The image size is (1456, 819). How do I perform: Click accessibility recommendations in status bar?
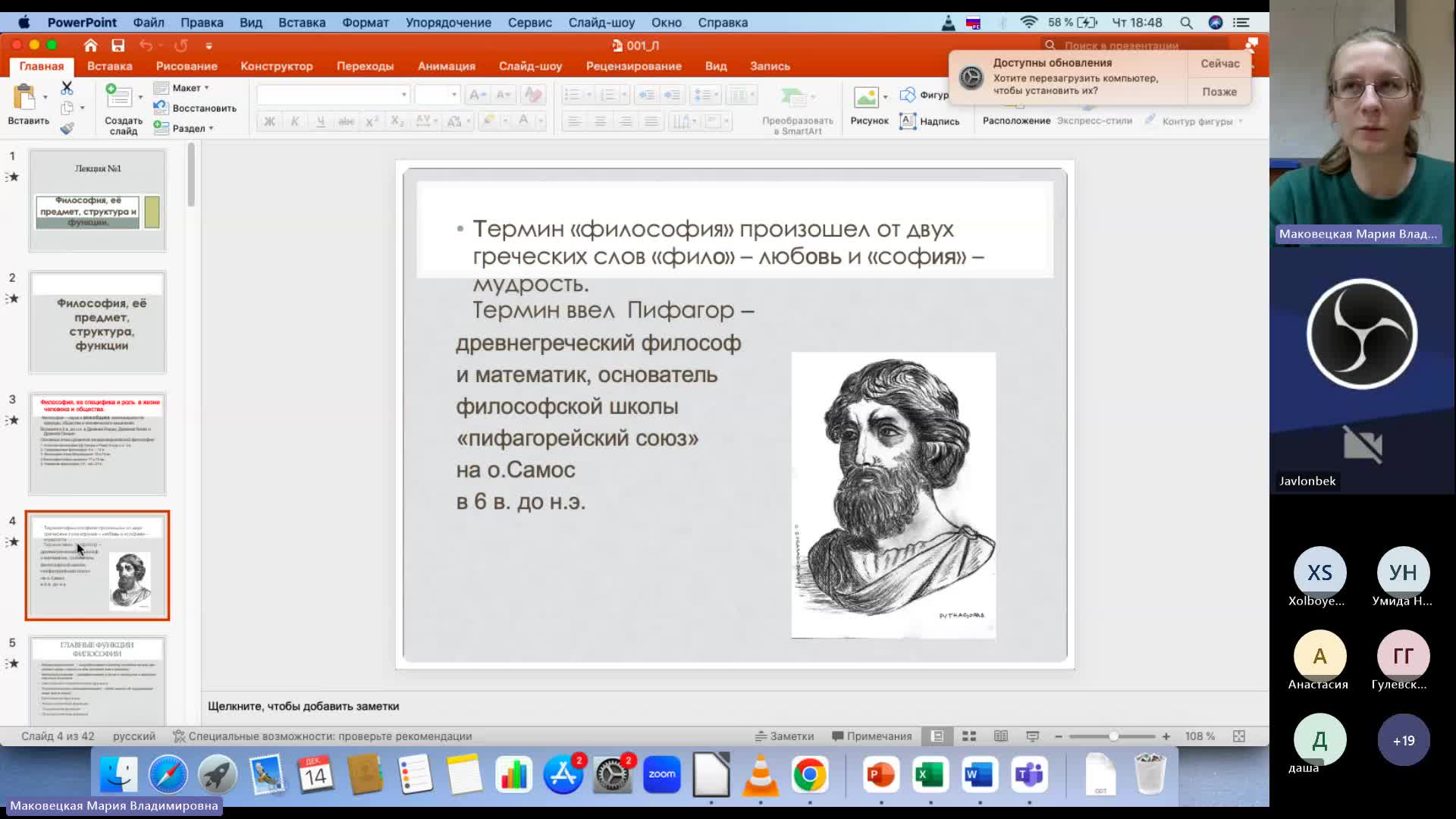pos(322,736)
